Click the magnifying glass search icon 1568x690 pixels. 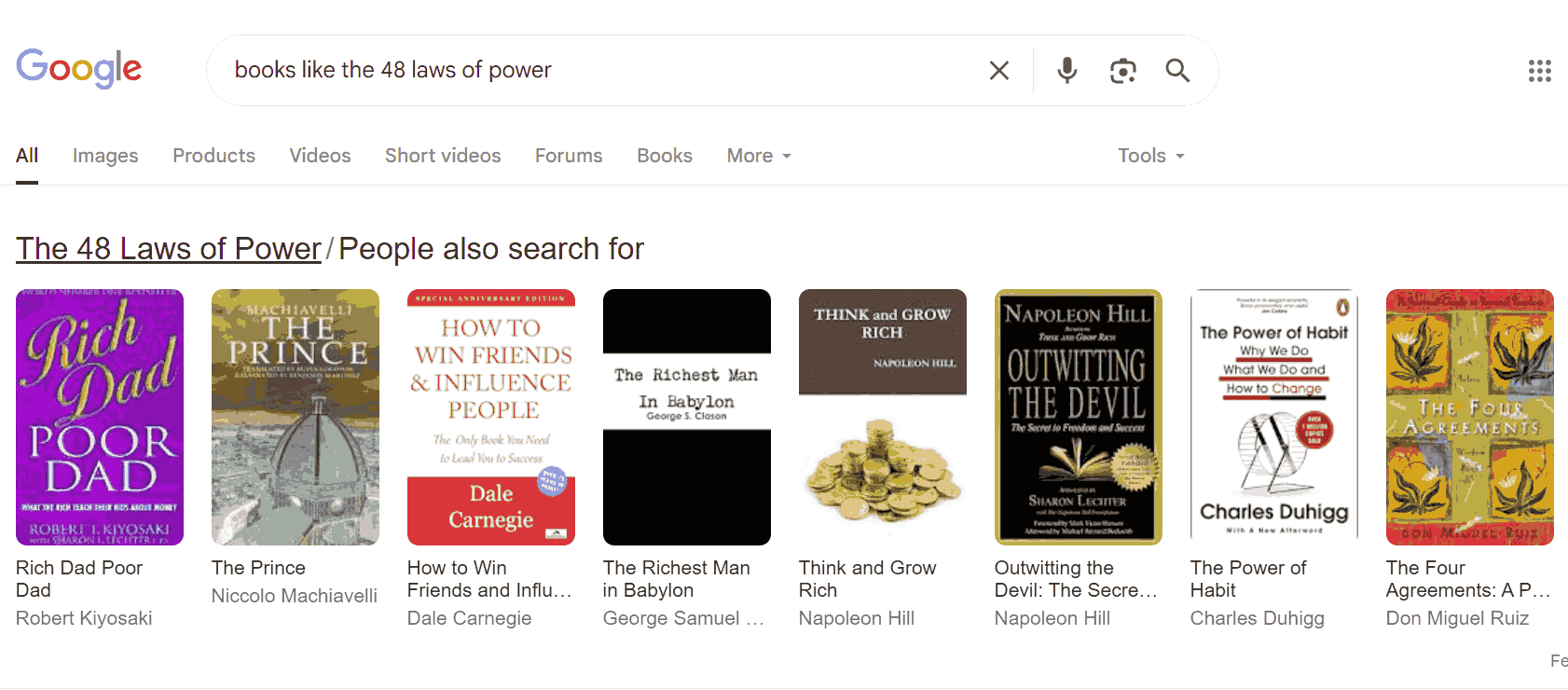[x=1177, y=71]
